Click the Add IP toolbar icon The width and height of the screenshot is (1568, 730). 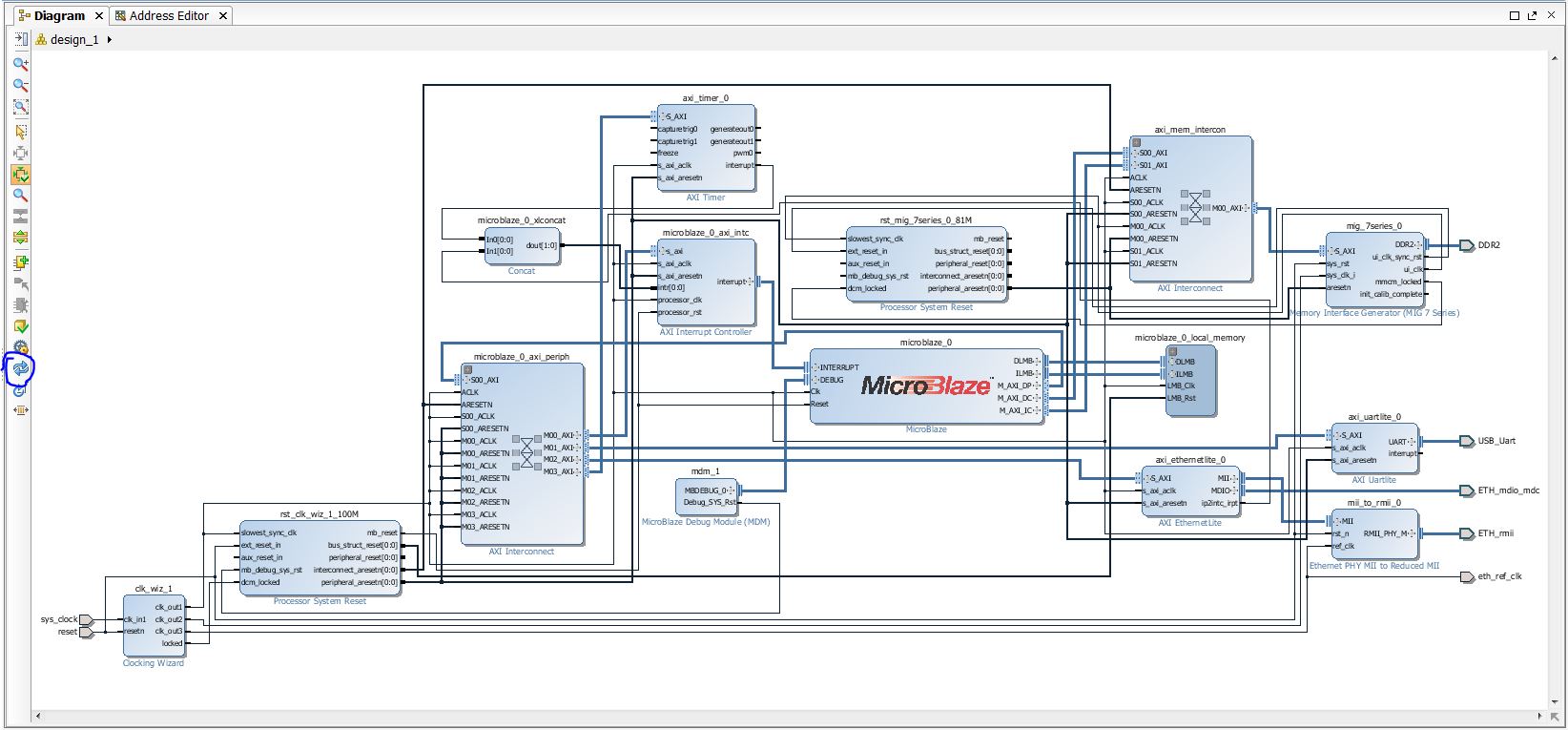click(20, 262)
